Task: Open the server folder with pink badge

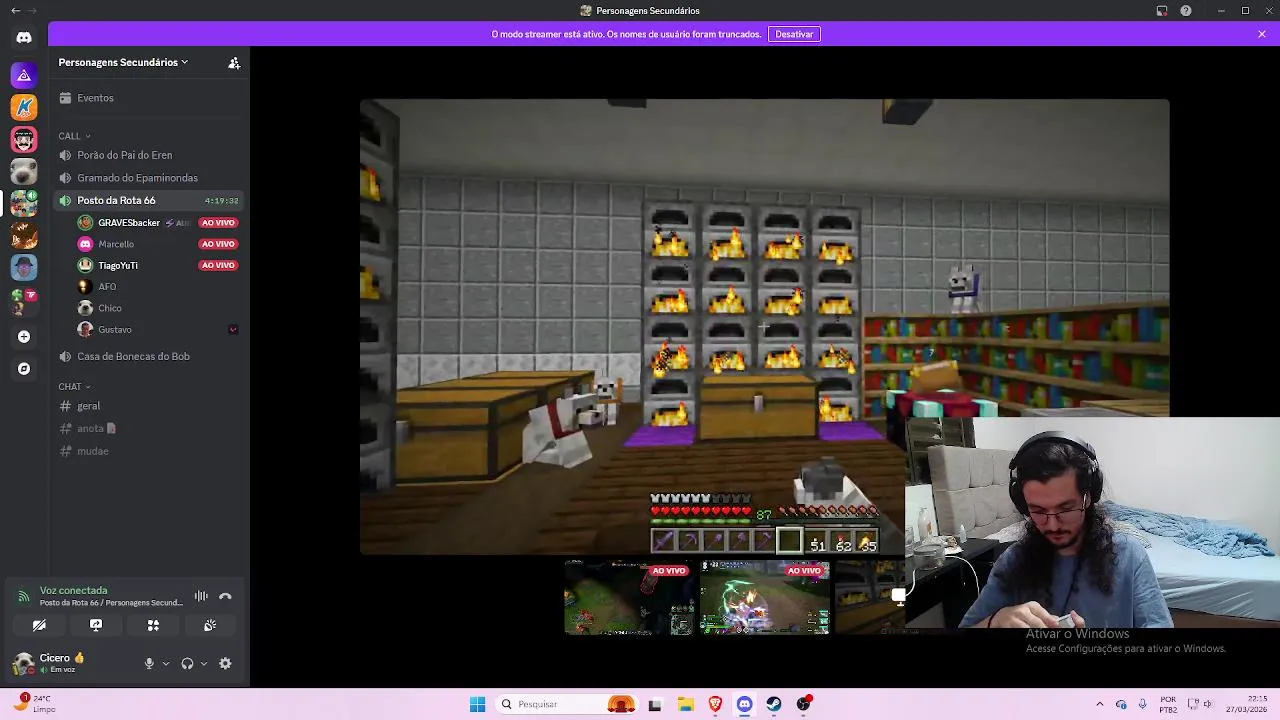Action: coord(24,299)
